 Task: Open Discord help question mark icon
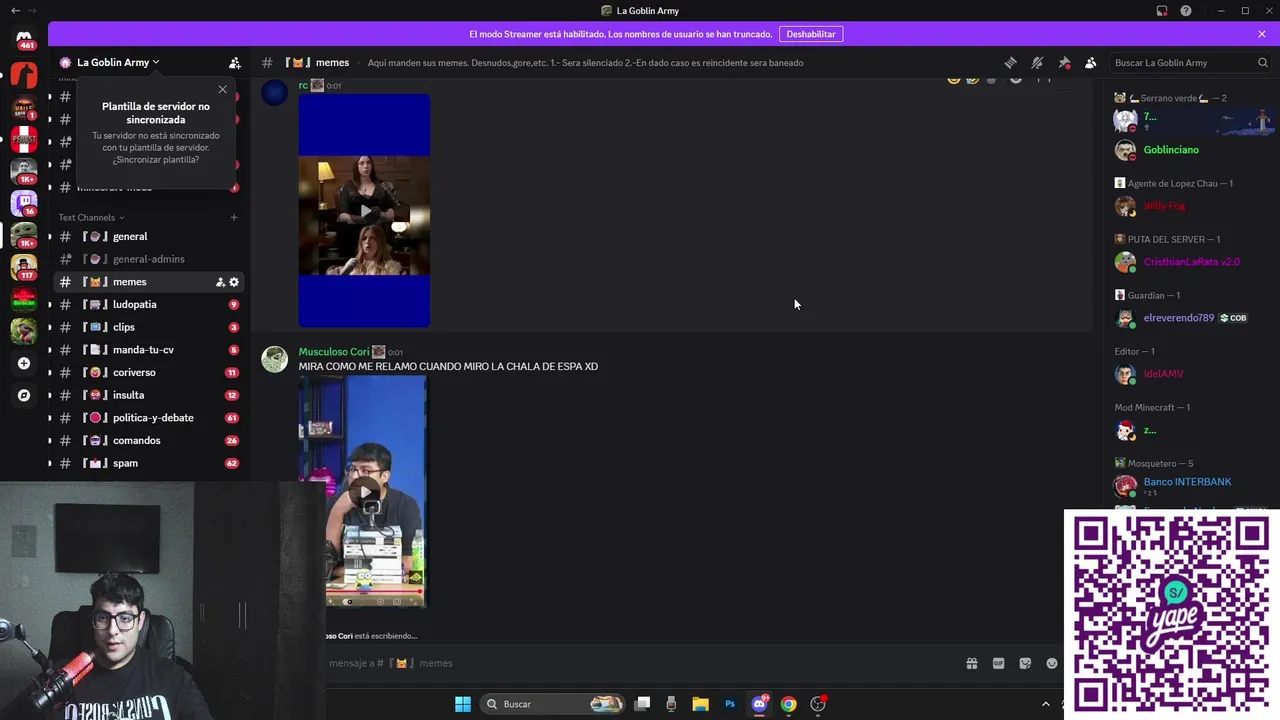coord(1186,11)
